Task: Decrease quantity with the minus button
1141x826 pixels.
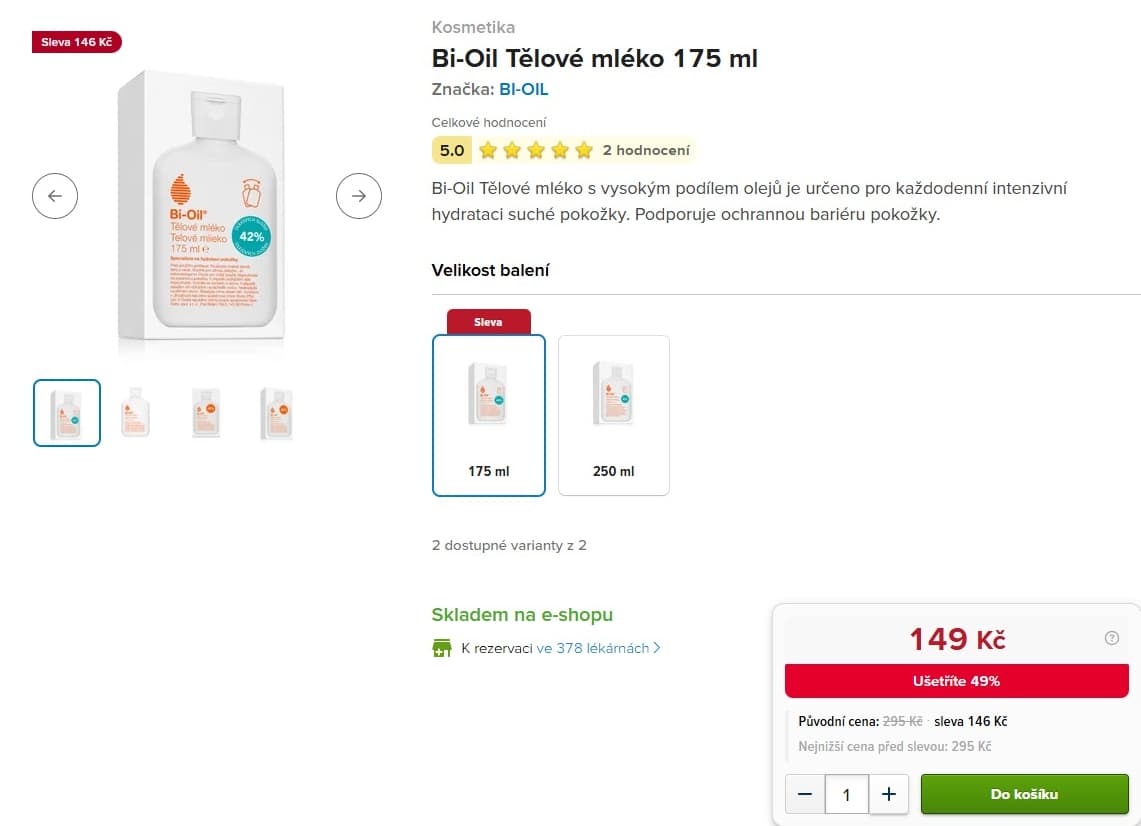Action: click(805, 795)
